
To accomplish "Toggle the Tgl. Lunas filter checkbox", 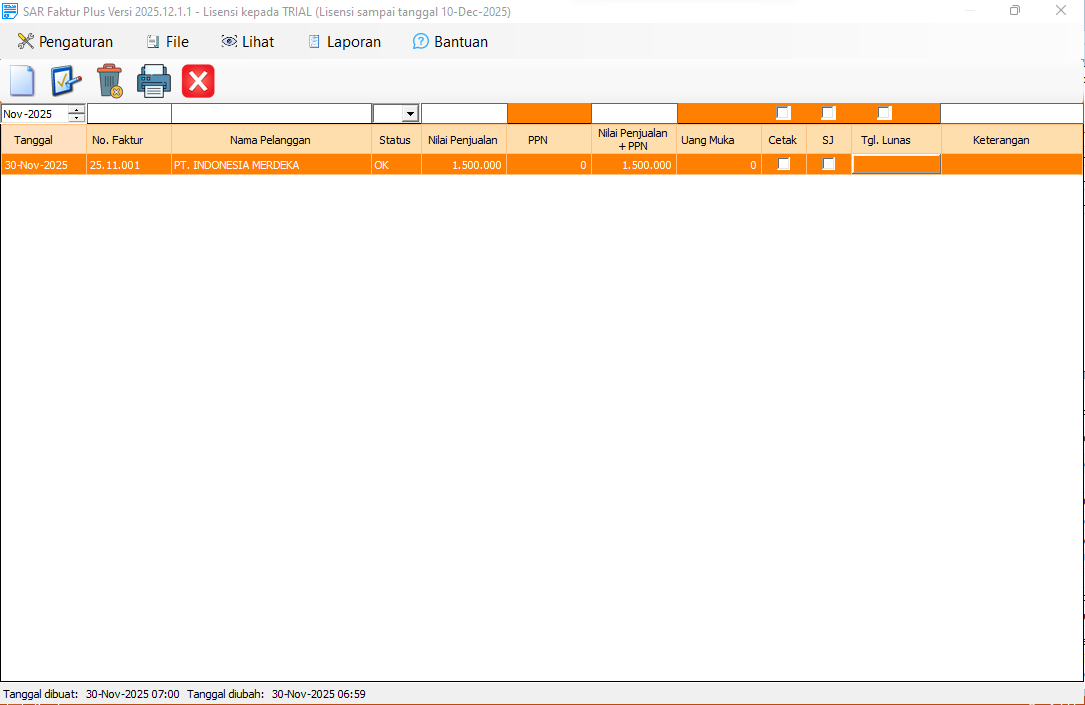I will click(x=884, y=113).
